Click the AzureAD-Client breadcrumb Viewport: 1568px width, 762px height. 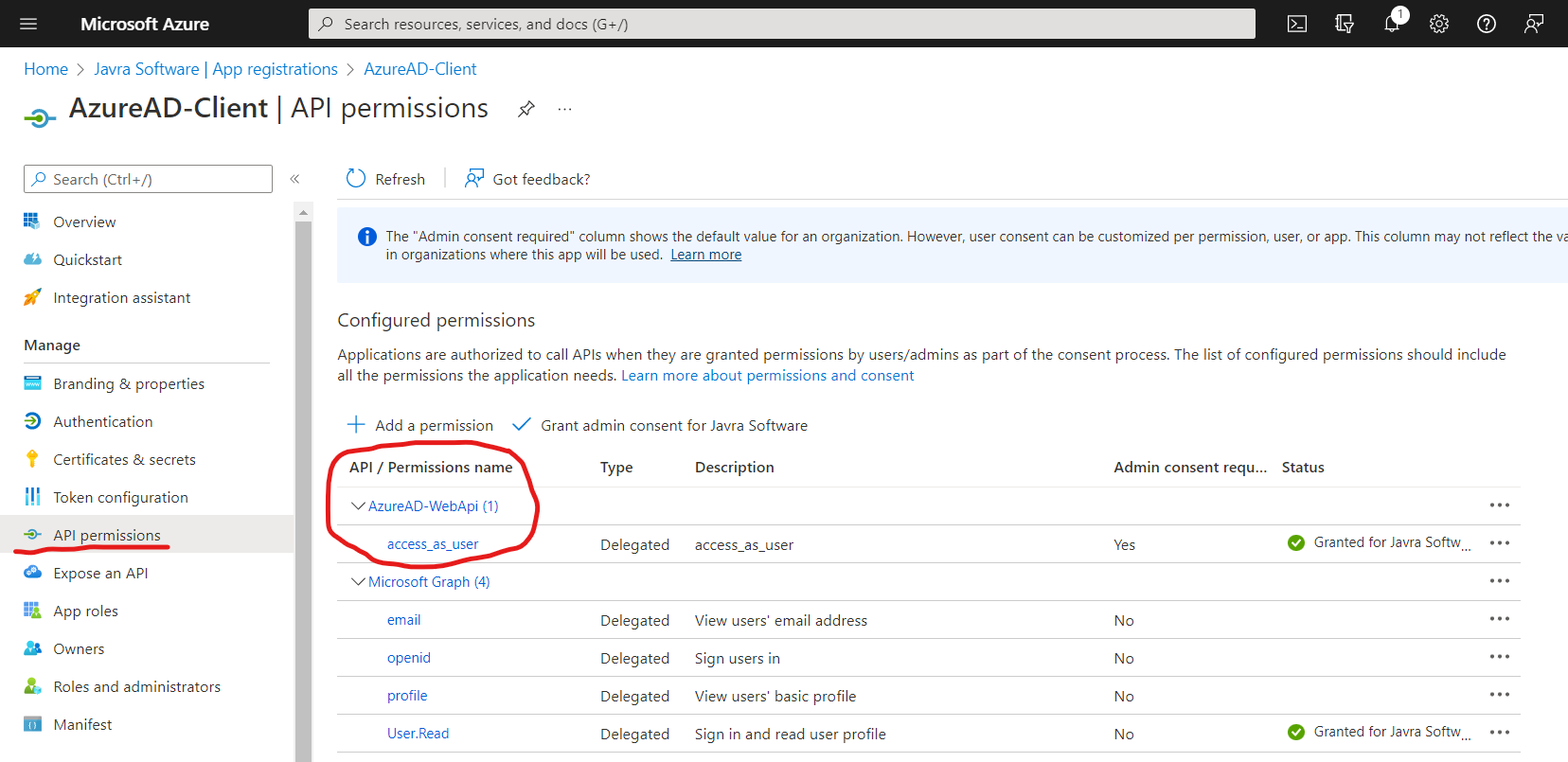point(420,69)
